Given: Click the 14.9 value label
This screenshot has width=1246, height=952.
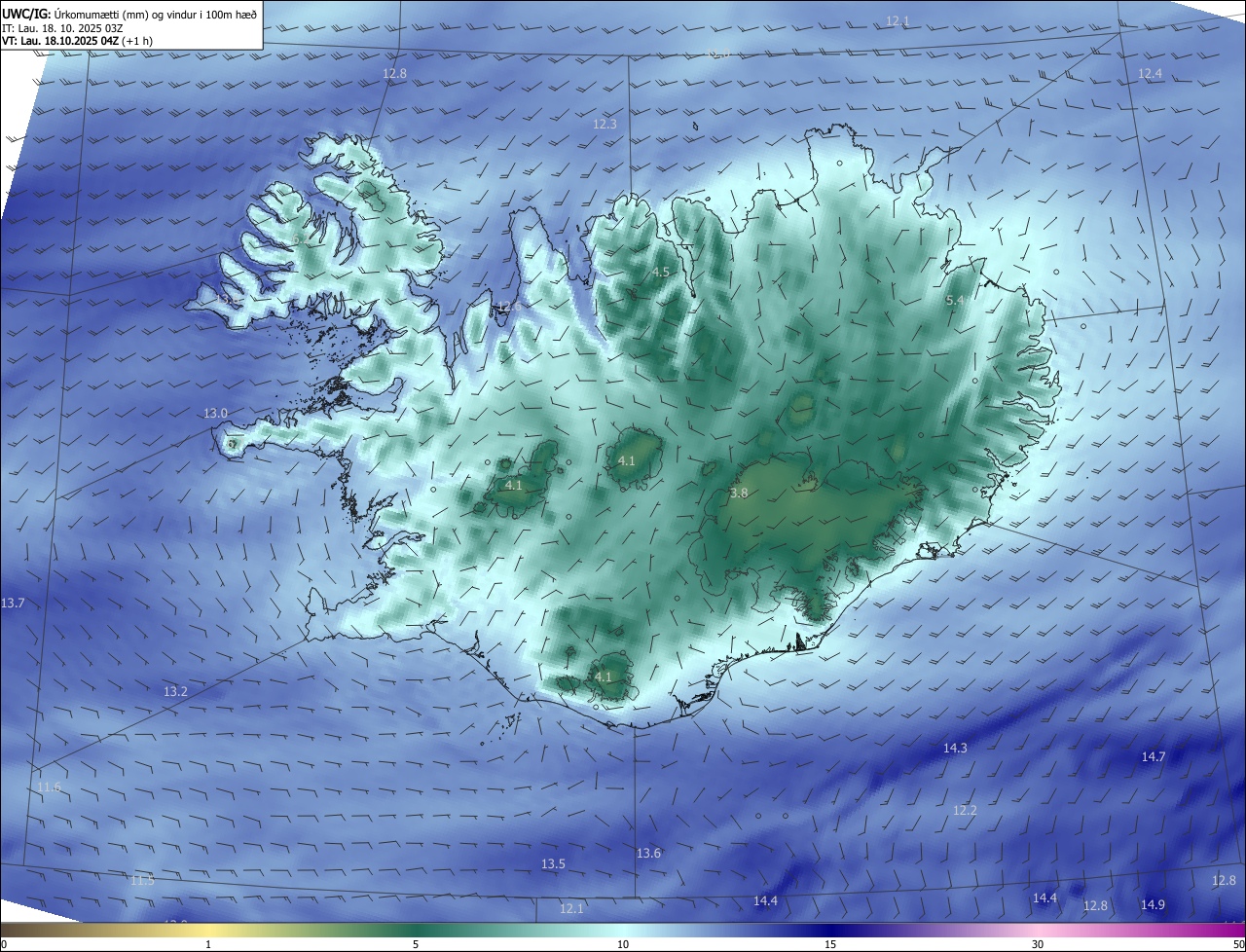Looking at the screenshot, I should click(1153, 905).
